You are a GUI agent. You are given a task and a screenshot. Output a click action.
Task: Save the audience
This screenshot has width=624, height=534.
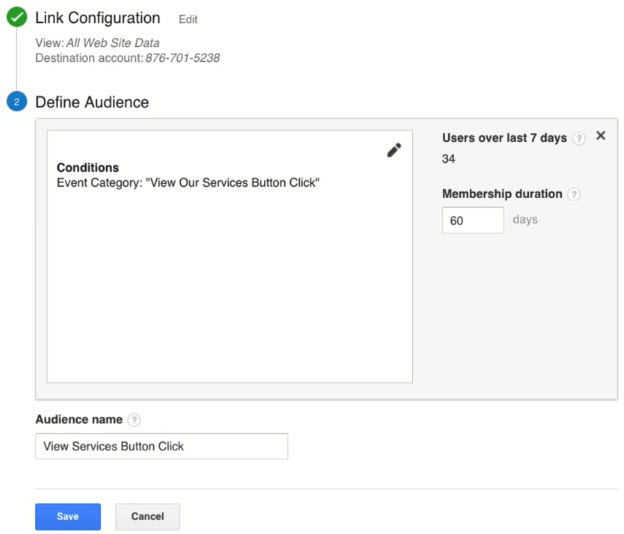coord(68,516)
